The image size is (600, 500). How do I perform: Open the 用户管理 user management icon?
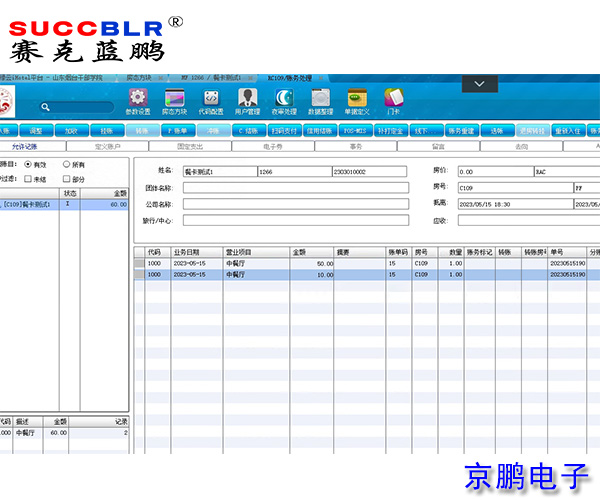point(248,98)
